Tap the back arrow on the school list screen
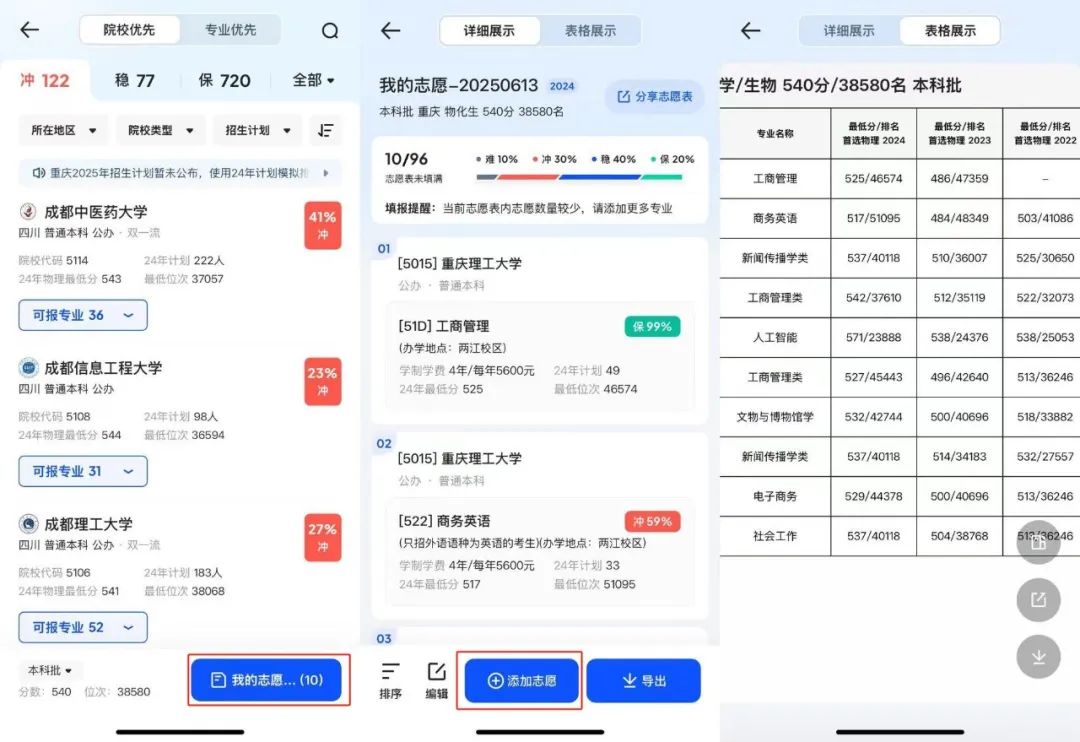The image size is (1080, 742). tap(30, 30)
